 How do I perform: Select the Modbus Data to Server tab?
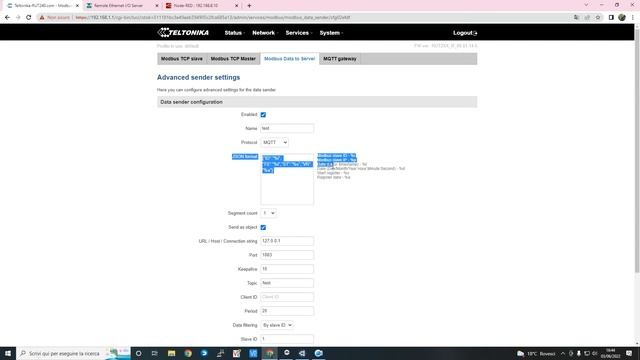289,59
